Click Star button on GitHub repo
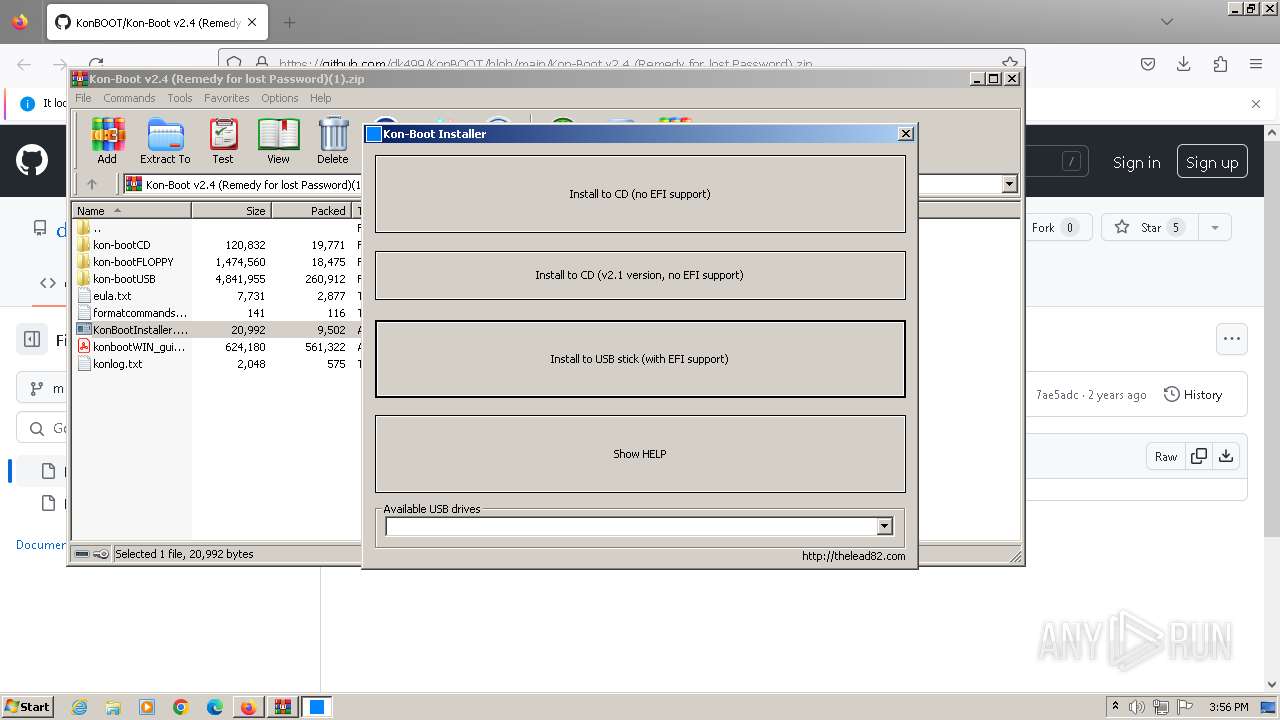 pyautogui.click(x=1151, y=228)
